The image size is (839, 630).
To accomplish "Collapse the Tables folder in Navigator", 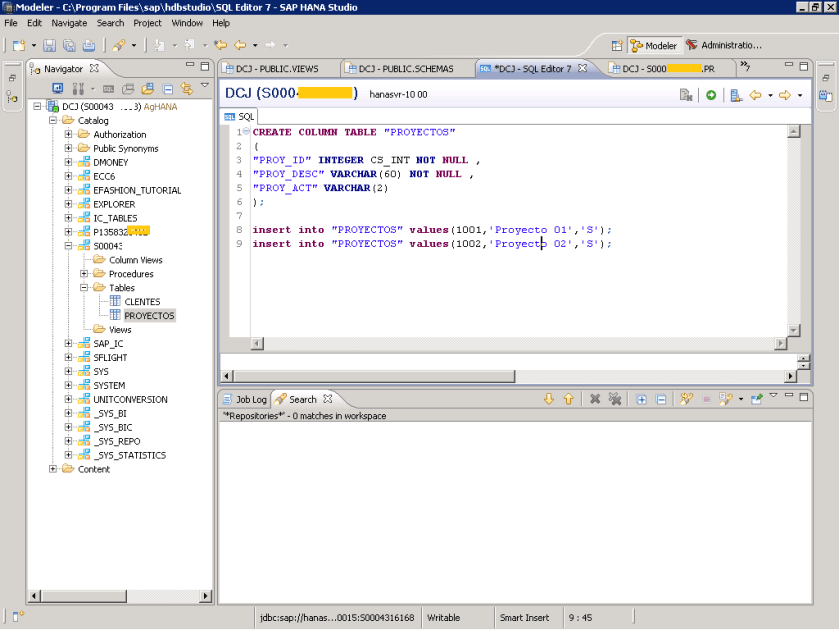I will 85,288.
